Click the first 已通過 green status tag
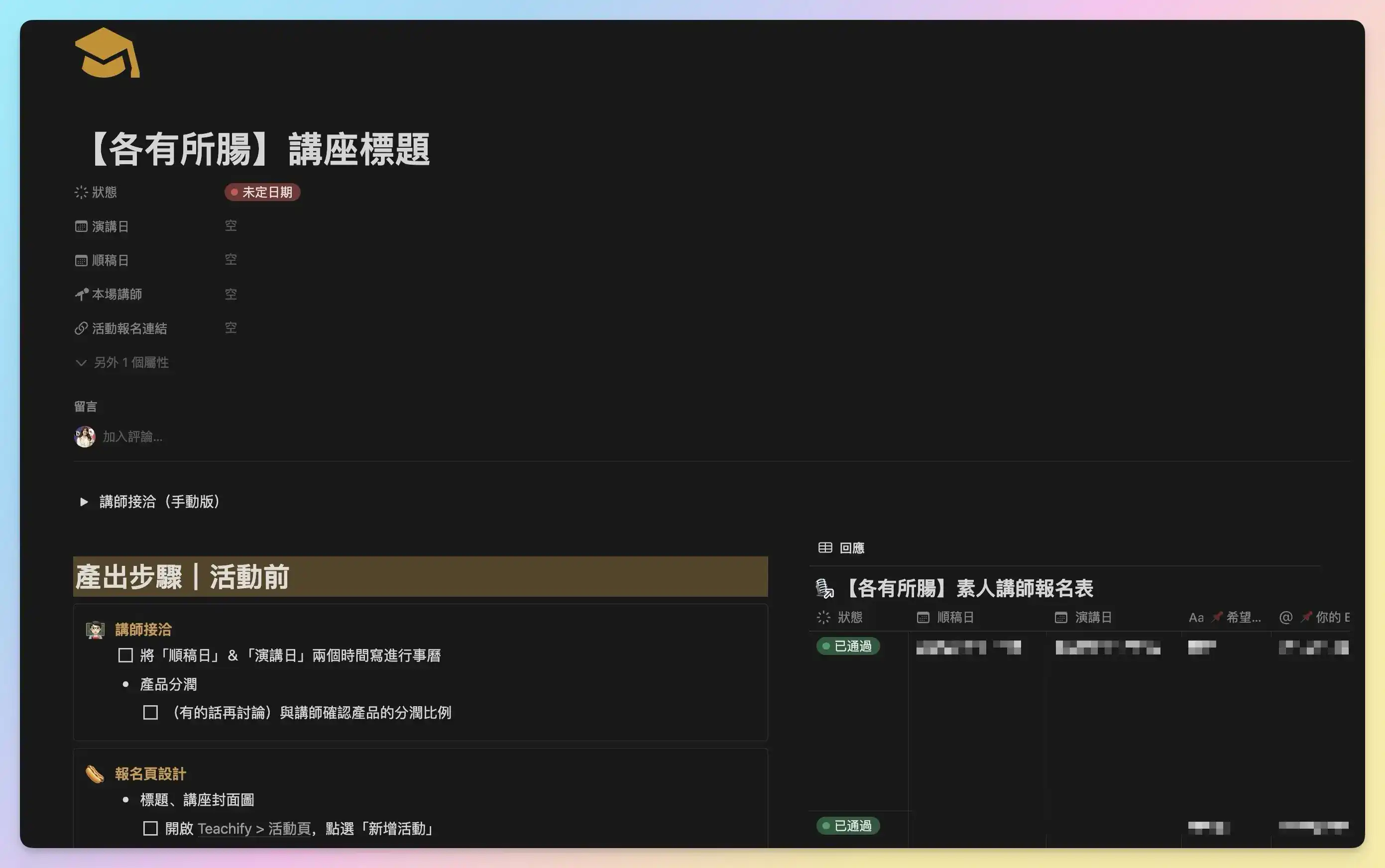Image resolution: width=1385 pixels, height=868 pixels. click(847, 647)
